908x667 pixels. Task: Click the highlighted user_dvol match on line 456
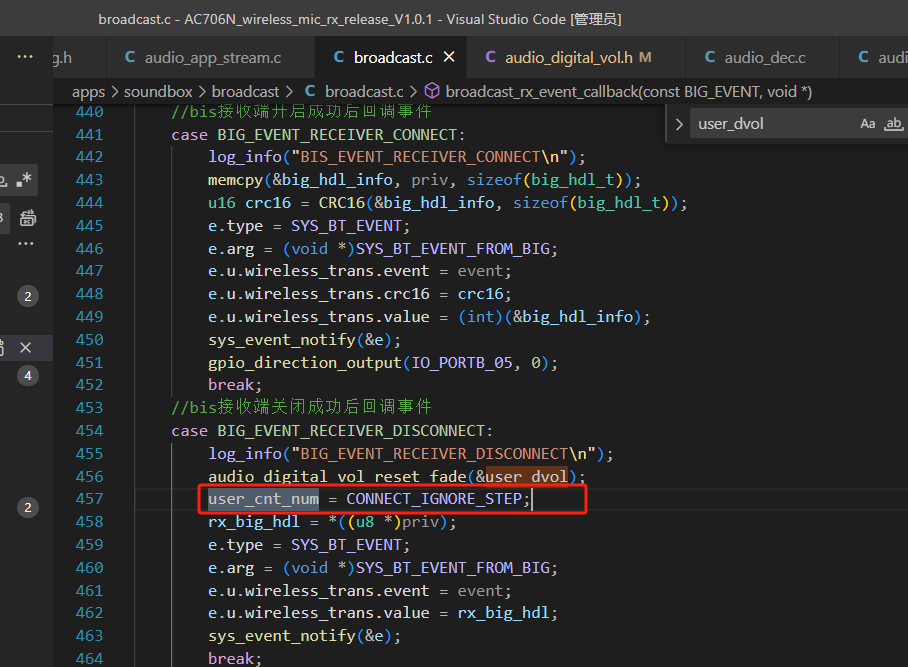pyautogui.click(x=527, y=477)
